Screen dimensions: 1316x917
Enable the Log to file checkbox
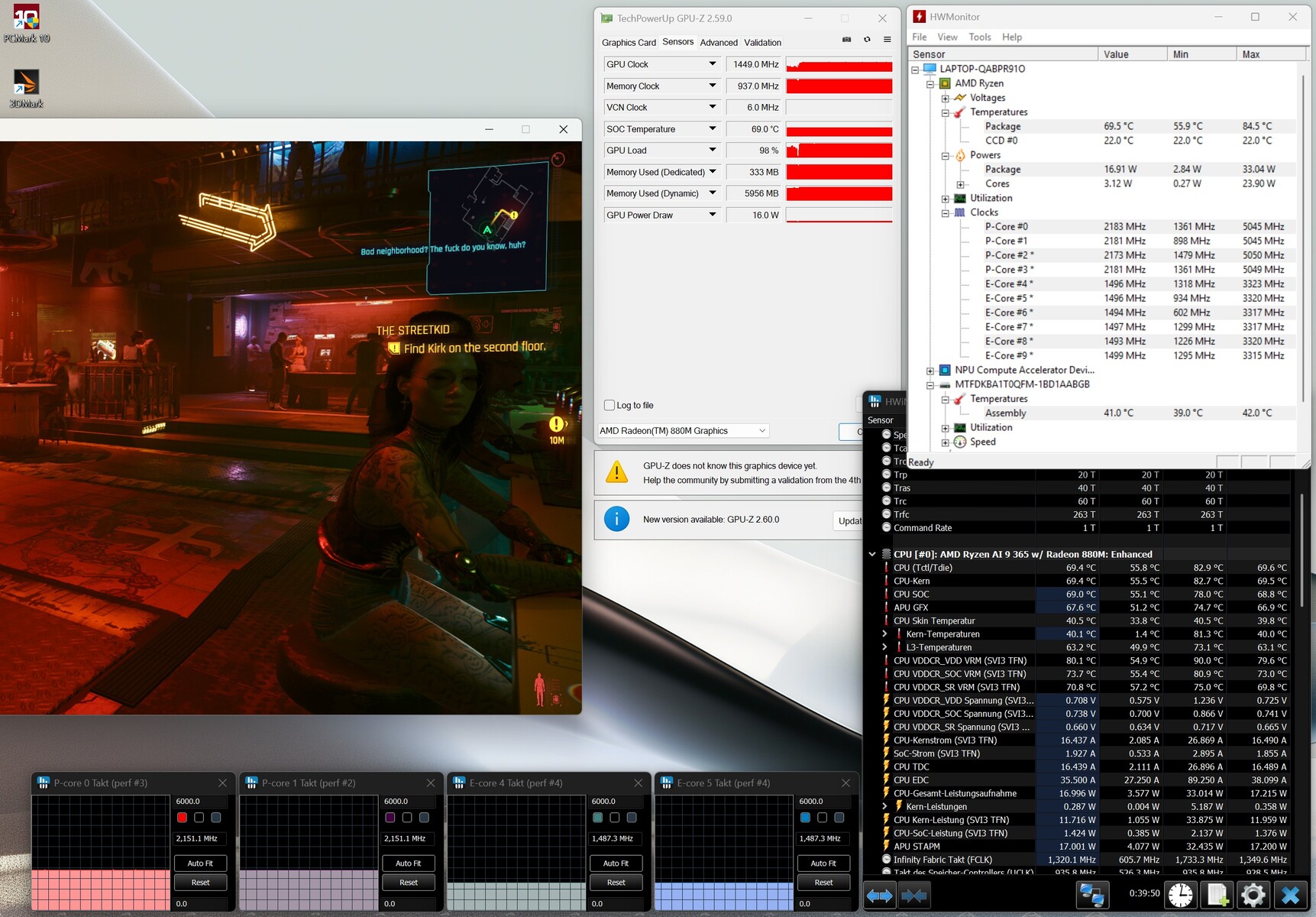click(x=609, y=405)
